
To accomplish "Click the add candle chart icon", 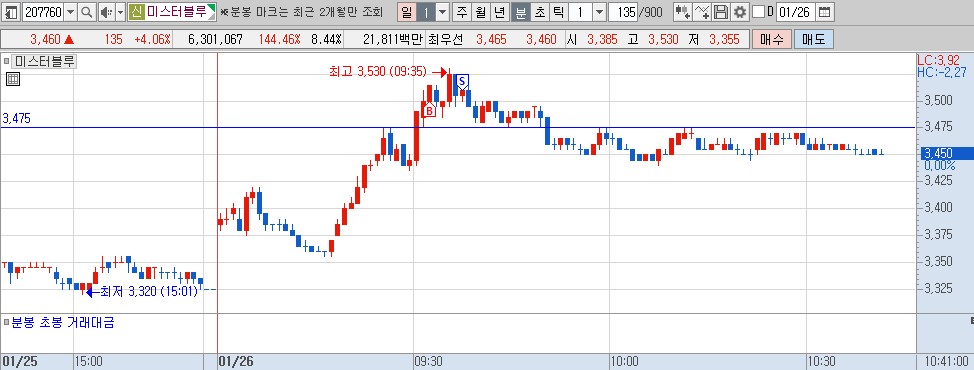I will (x=683, y=11).
